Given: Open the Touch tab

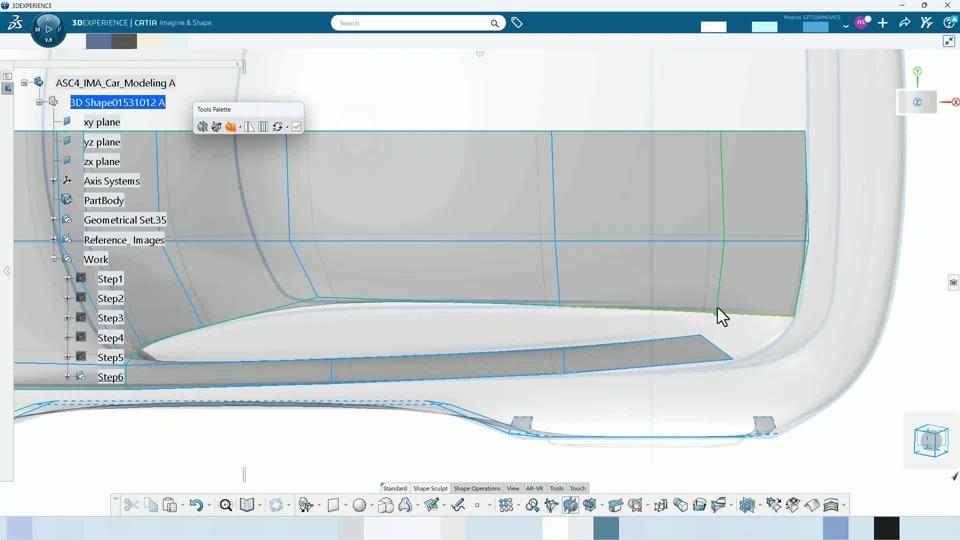Looking at the screenshot, I should coord(578,489).
